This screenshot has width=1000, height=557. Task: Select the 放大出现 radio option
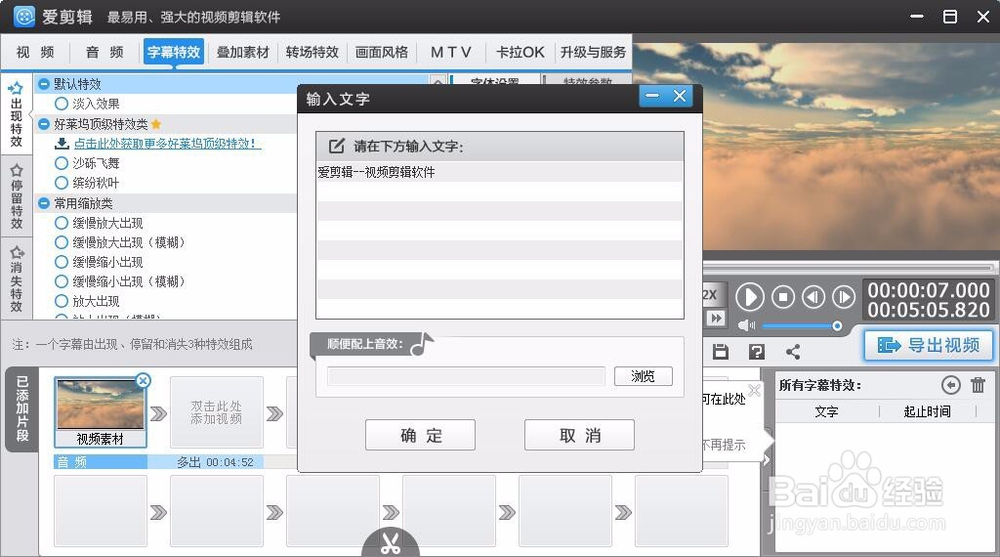[x=61, y=301]
